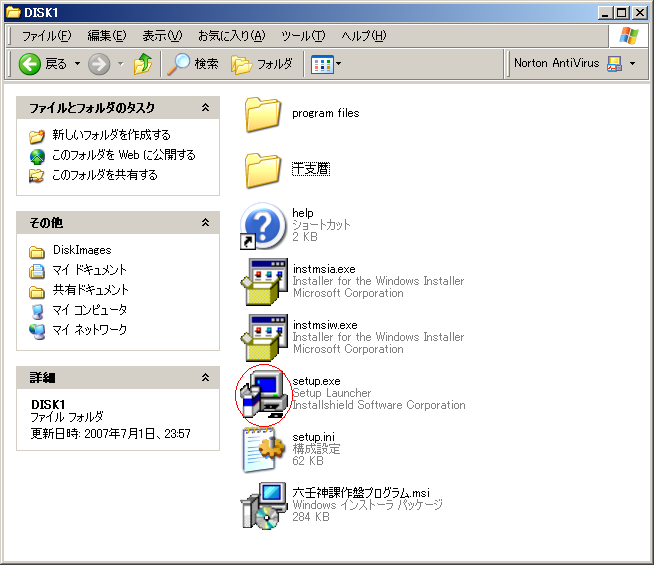Click the マイ コンピュータ icon in sidebar
This screenshot has width=654, height=565.
click(x=37, y=311)
